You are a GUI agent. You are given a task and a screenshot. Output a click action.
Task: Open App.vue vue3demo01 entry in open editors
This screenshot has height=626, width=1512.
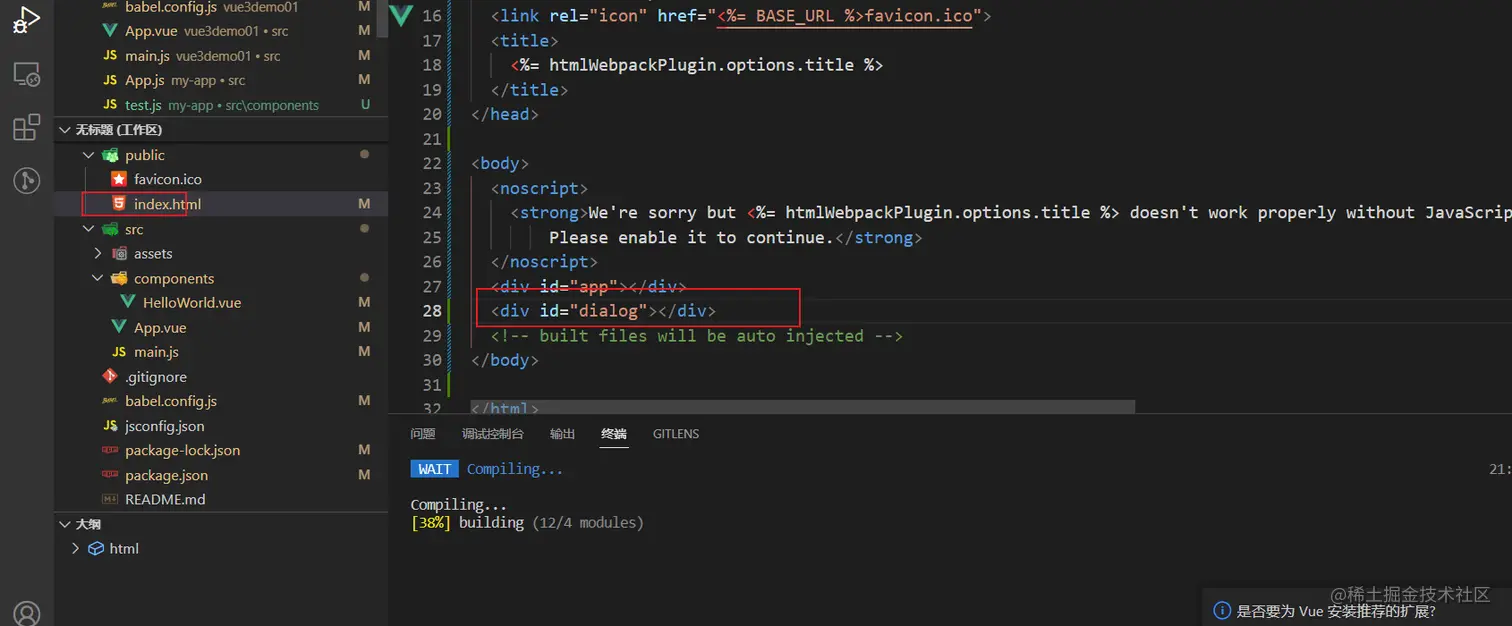point(221,31)
